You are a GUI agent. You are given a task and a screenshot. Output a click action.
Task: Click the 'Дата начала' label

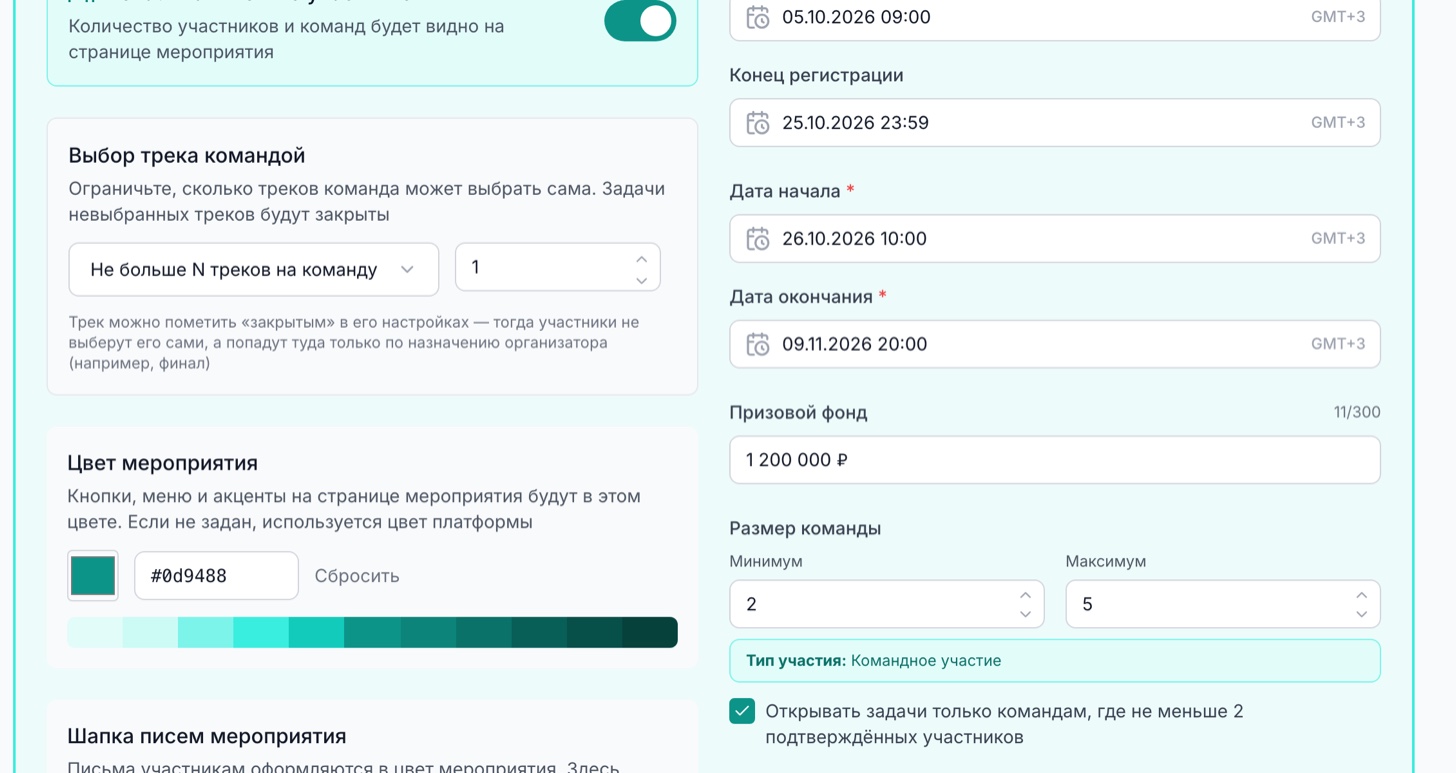[x=785, y=191]
